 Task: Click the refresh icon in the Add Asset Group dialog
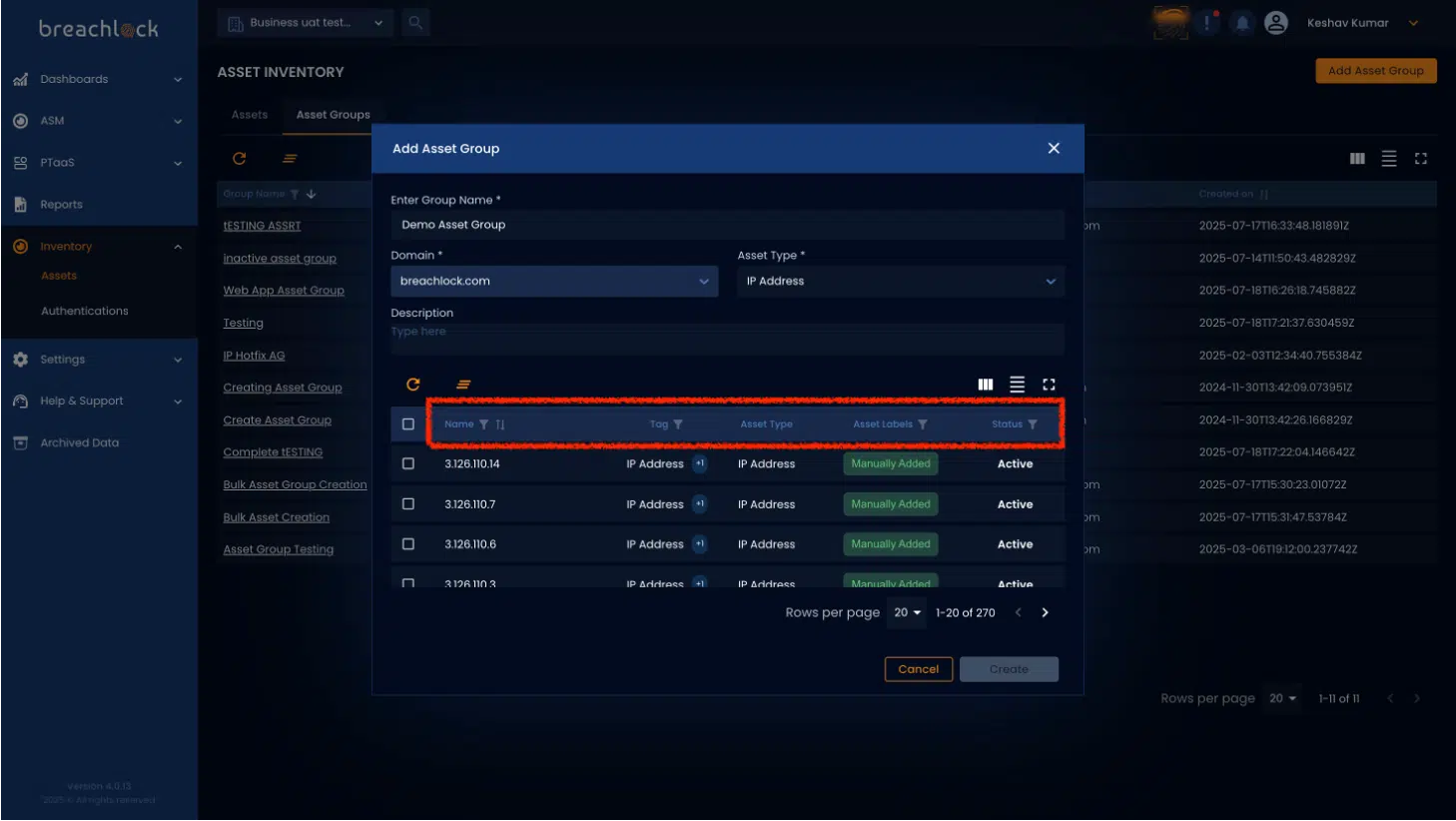click(413, 385)
